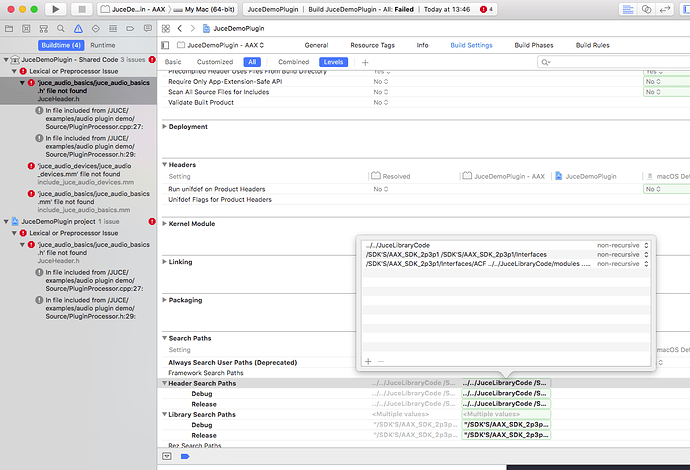Collapse the JuceDemoPlugin - Shared Code issue group
This screenshot has width=690, height=470.
pos(6,59)
